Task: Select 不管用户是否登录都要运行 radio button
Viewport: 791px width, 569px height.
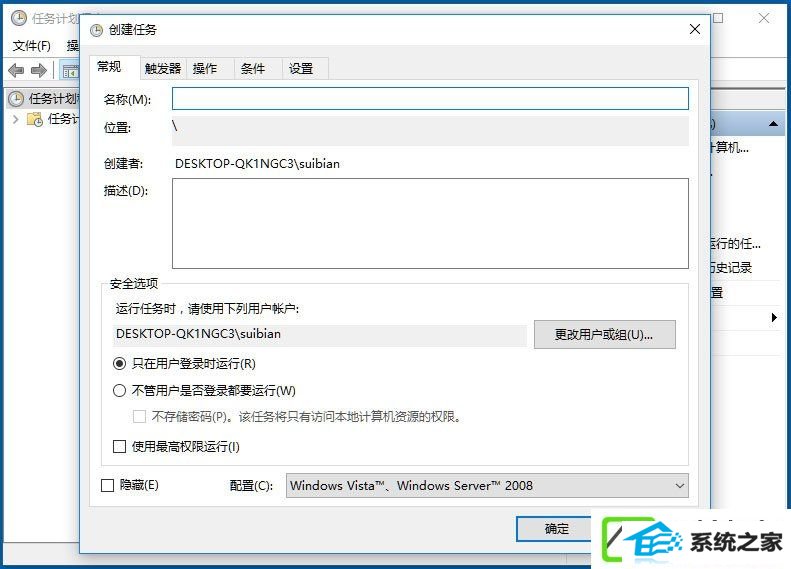Action: coord(120,390)
